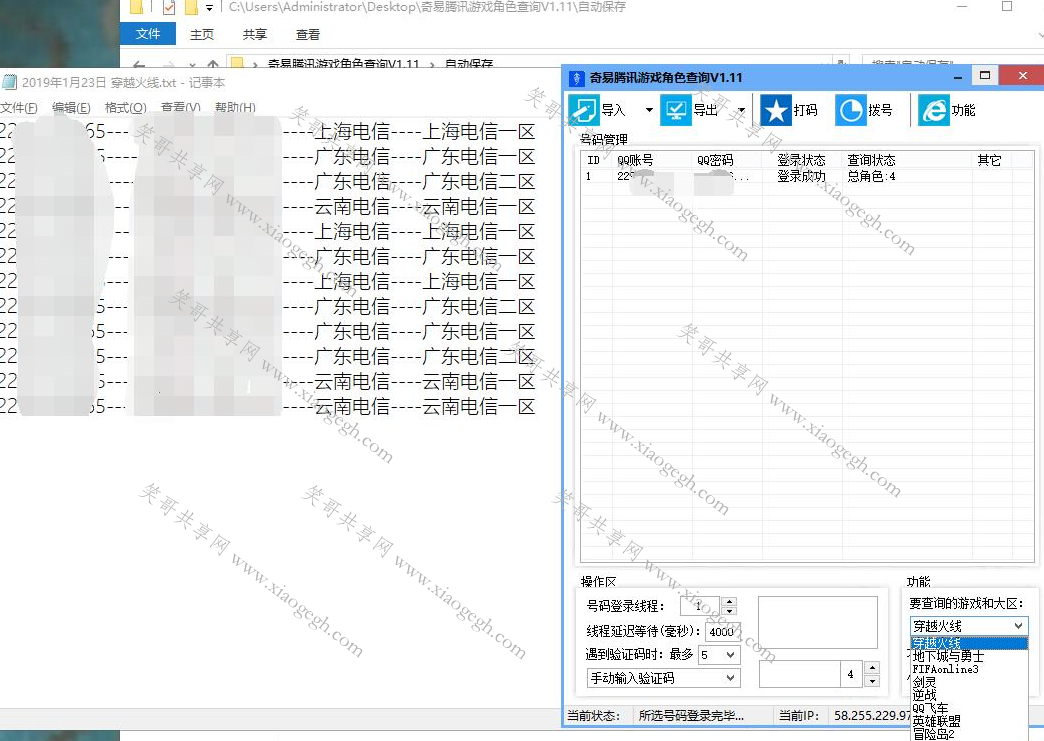Choose QQ飞车 from the game list
Viewport: 1044px width, 741px height.
(969, 708)
